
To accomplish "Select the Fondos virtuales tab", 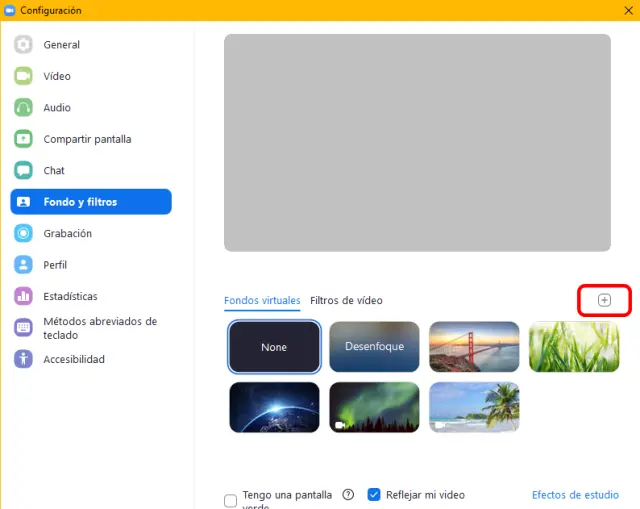I will pyautogui.click(x=262, y=300).
